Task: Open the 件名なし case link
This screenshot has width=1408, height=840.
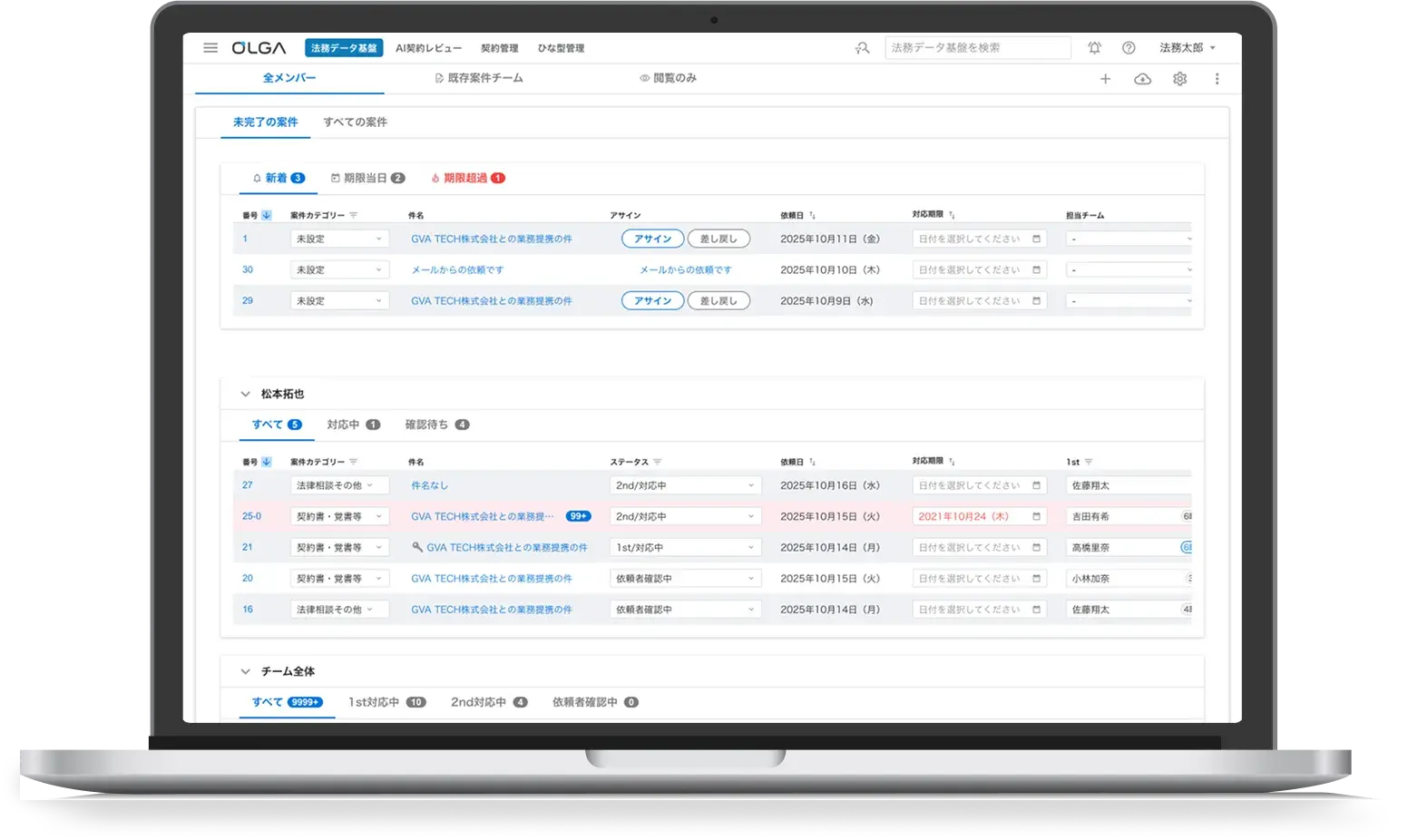Action: coord(429,485)
